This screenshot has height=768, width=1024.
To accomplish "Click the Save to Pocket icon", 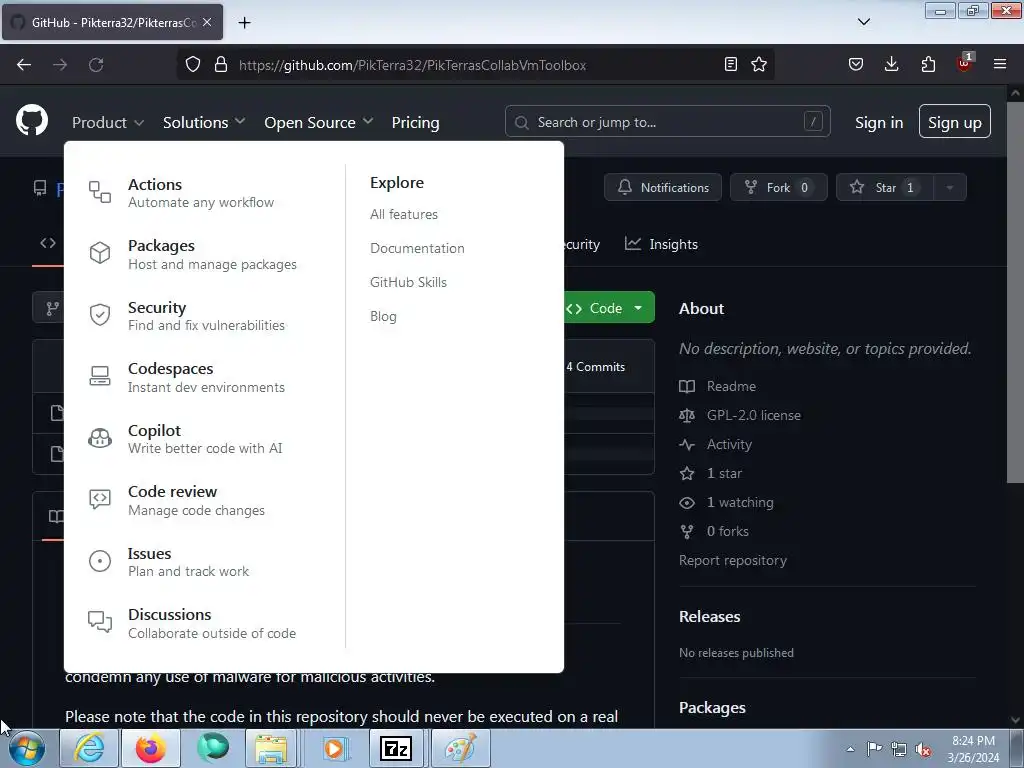I will 856,64.
